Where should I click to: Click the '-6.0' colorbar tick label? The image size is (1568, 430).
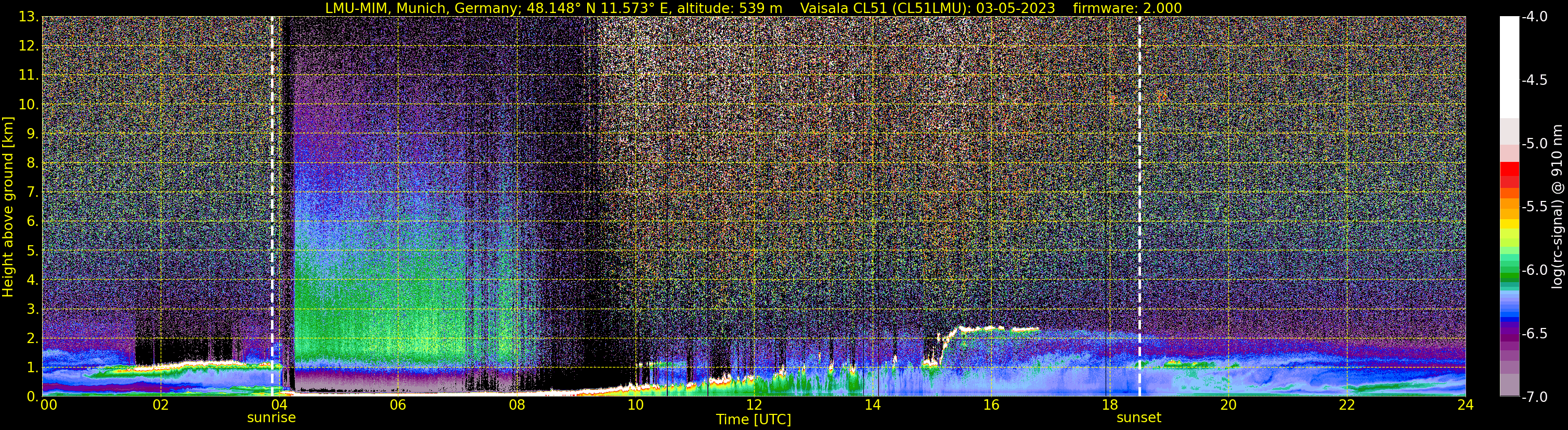(1534, 270)
